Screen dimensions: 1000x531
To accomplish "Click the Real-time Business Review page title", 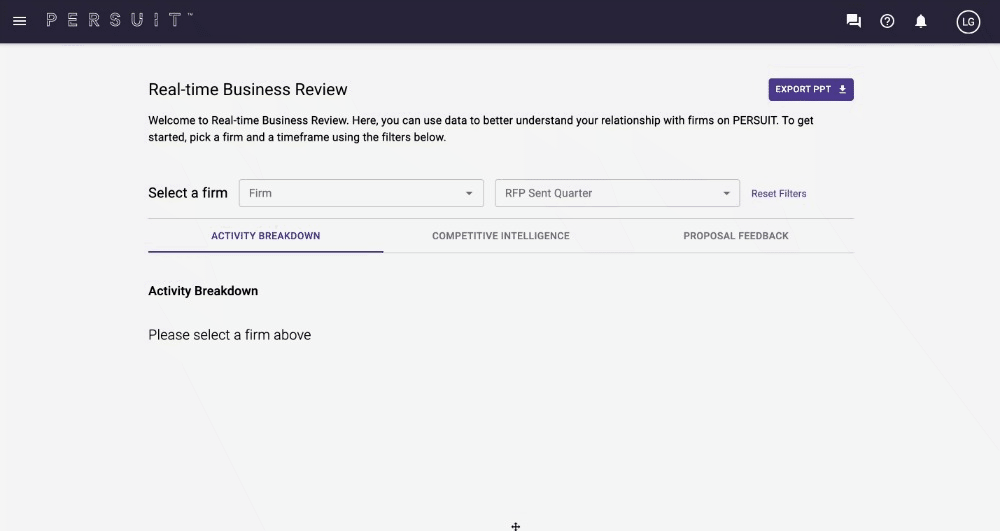I will pos(248,89).
